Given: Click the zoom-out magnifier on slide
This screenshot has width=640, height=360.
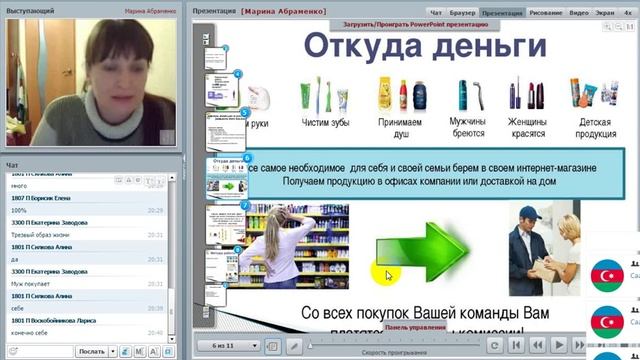Looking at the screenshot, I should [619, 27].
